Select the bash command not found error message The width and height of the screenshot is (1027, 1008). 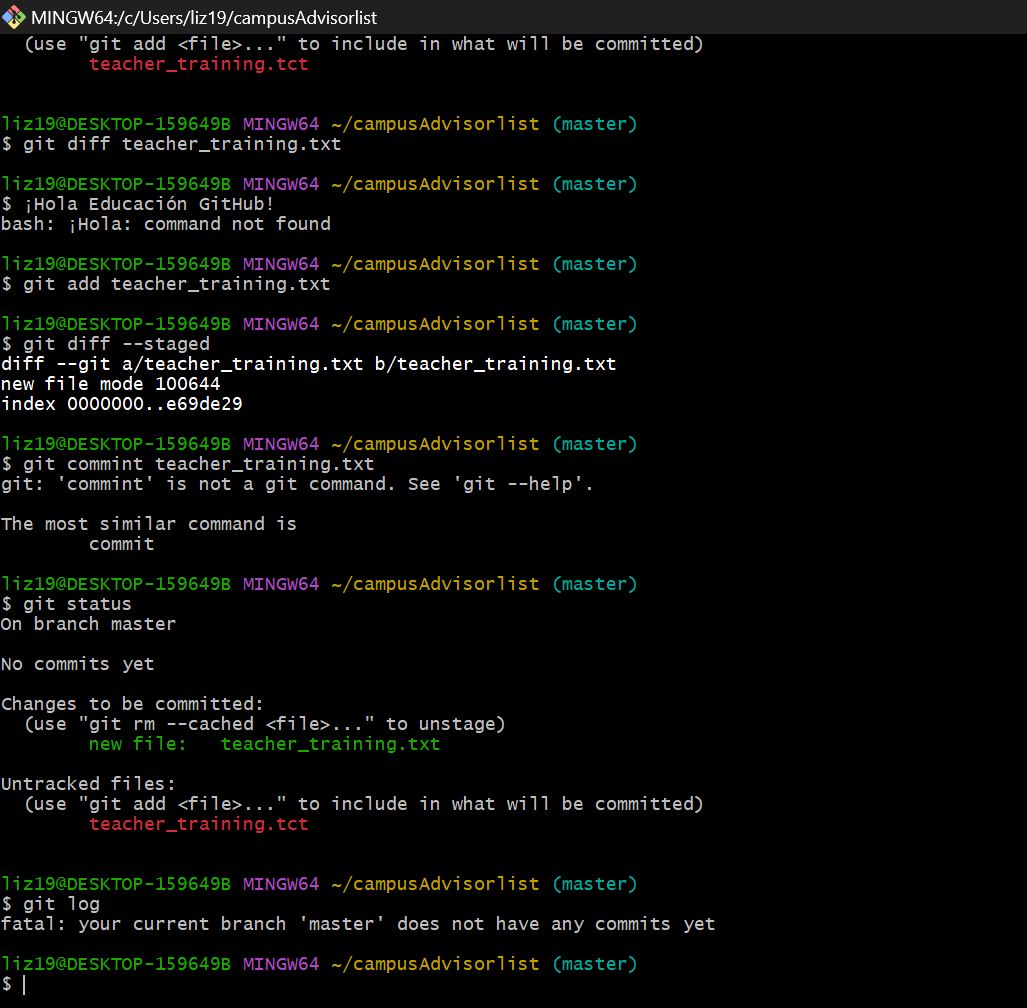166,223
